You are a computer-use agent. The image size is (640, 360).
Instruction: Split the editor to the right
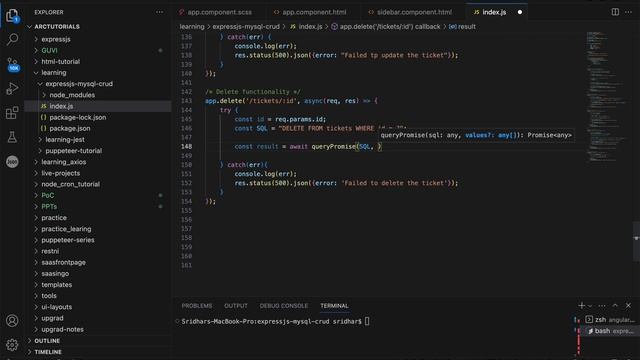(x=615, y=12)
